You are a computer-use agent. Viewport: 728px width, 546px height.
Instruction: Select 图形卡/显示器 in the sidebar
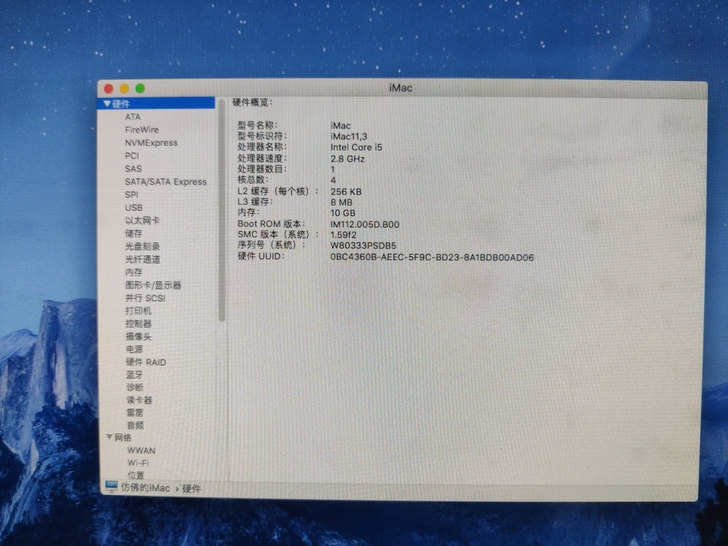[153, 285]
